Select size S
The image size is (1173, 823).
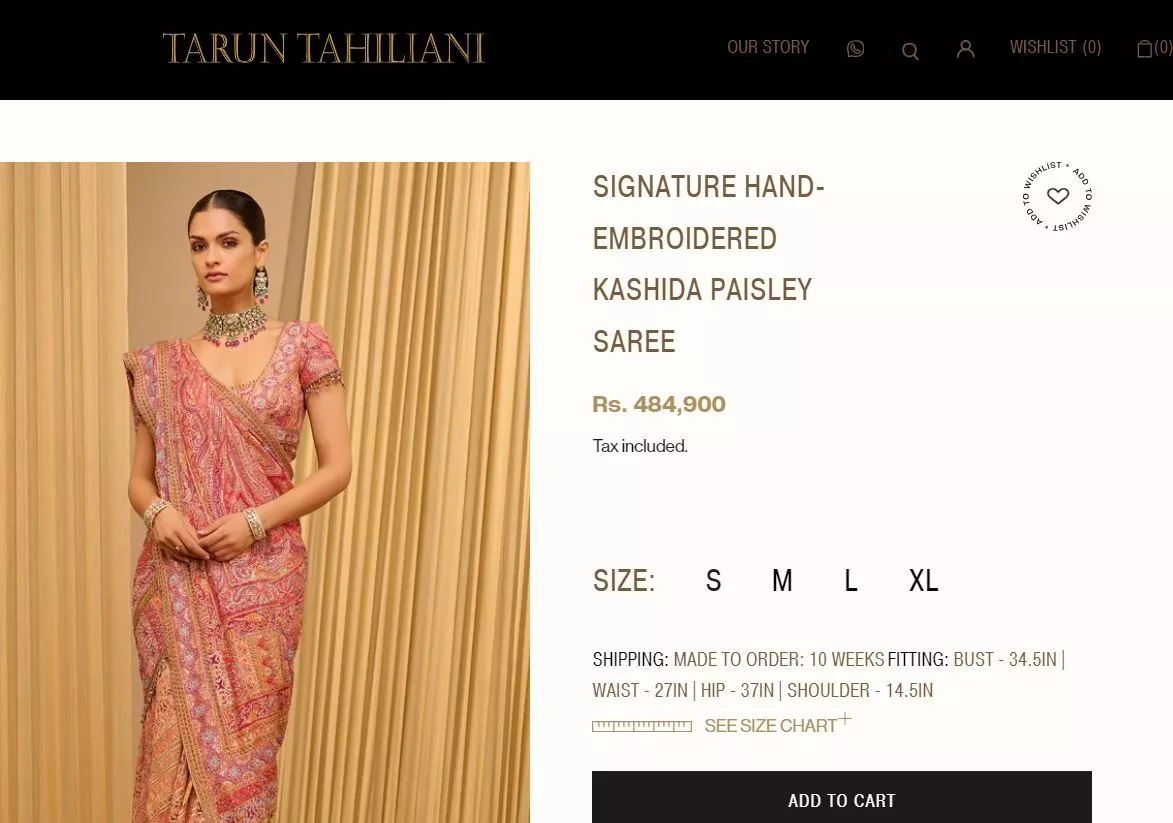(714, 581)
